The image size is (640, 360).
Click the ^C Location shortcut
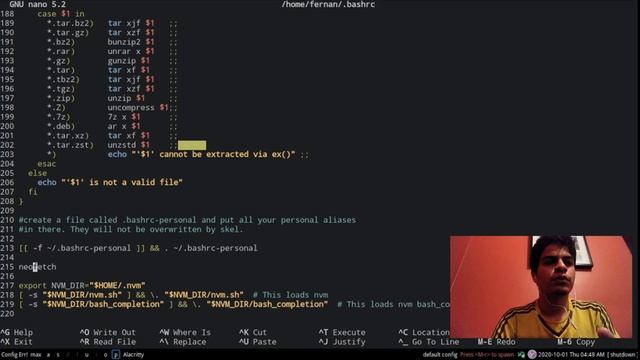point(424,332)
